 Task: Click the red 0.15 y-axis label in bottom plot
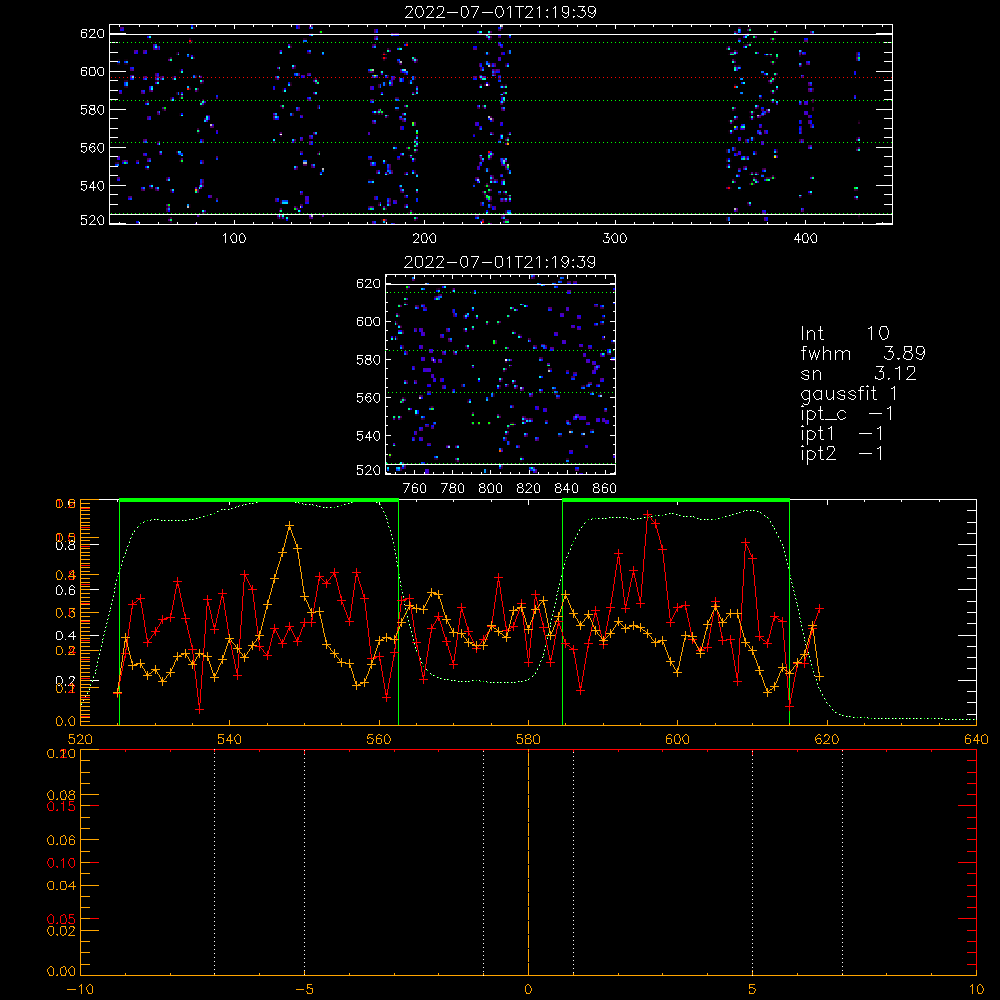61,806
